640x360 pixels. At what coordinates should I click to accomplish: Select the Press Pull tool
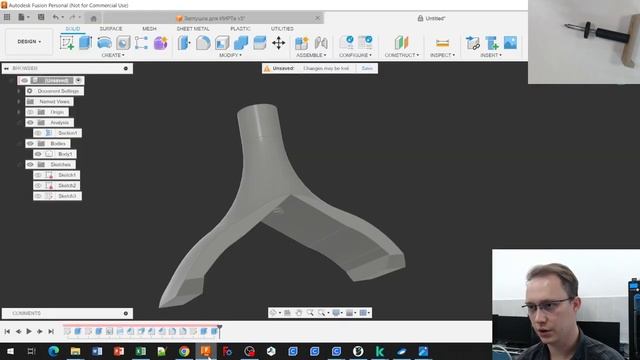(184, 43)
